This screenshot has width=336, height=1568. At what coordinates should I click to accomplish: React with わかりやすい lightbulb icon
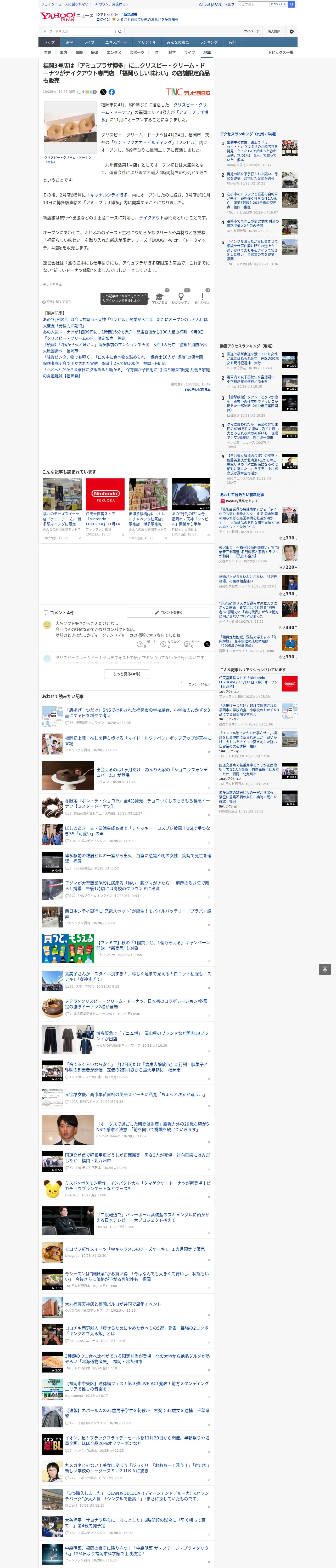(x=181, y=296)
